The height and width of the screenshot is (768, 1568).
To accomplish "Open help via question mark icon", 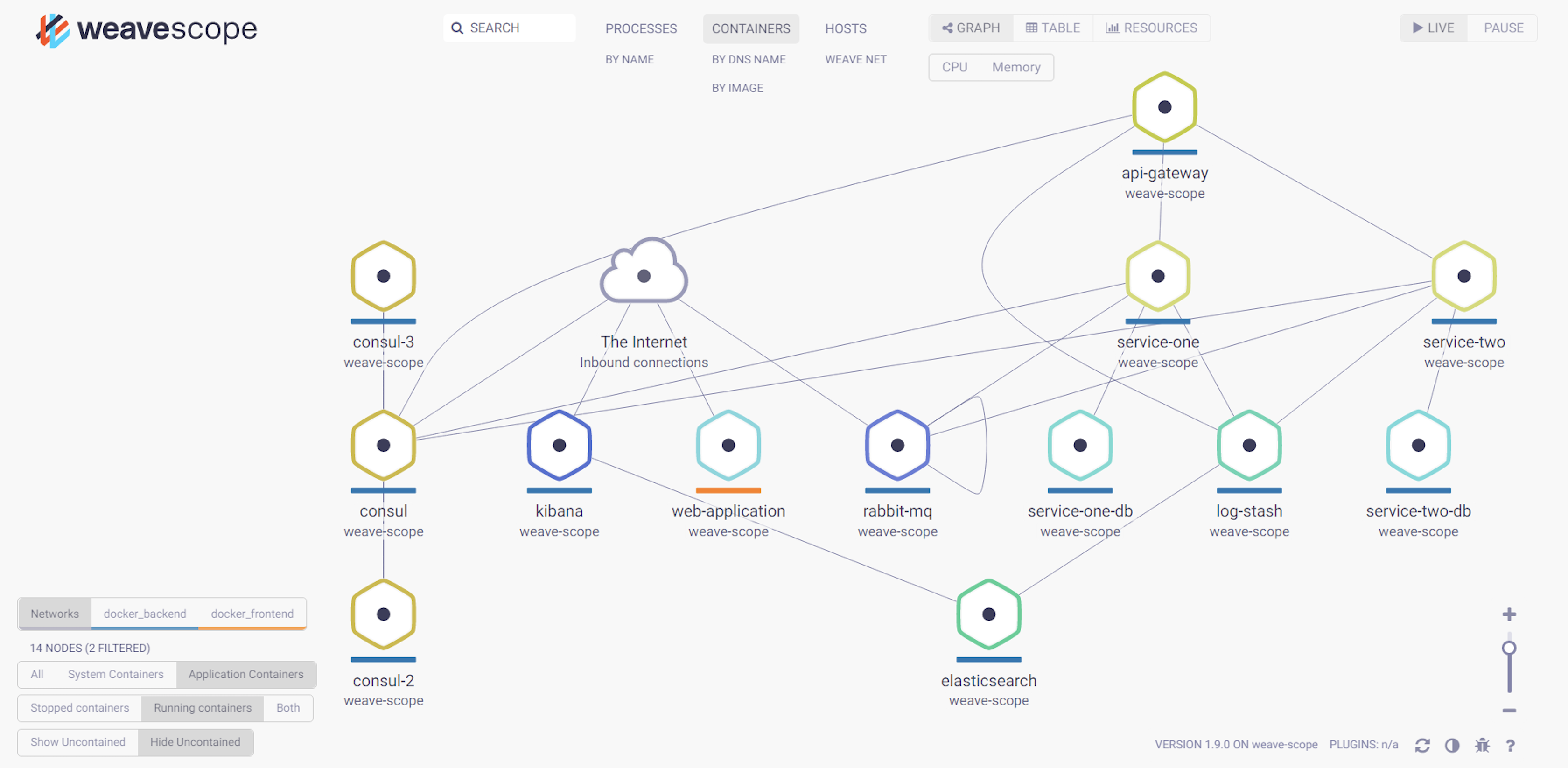I will point(1510,745).
